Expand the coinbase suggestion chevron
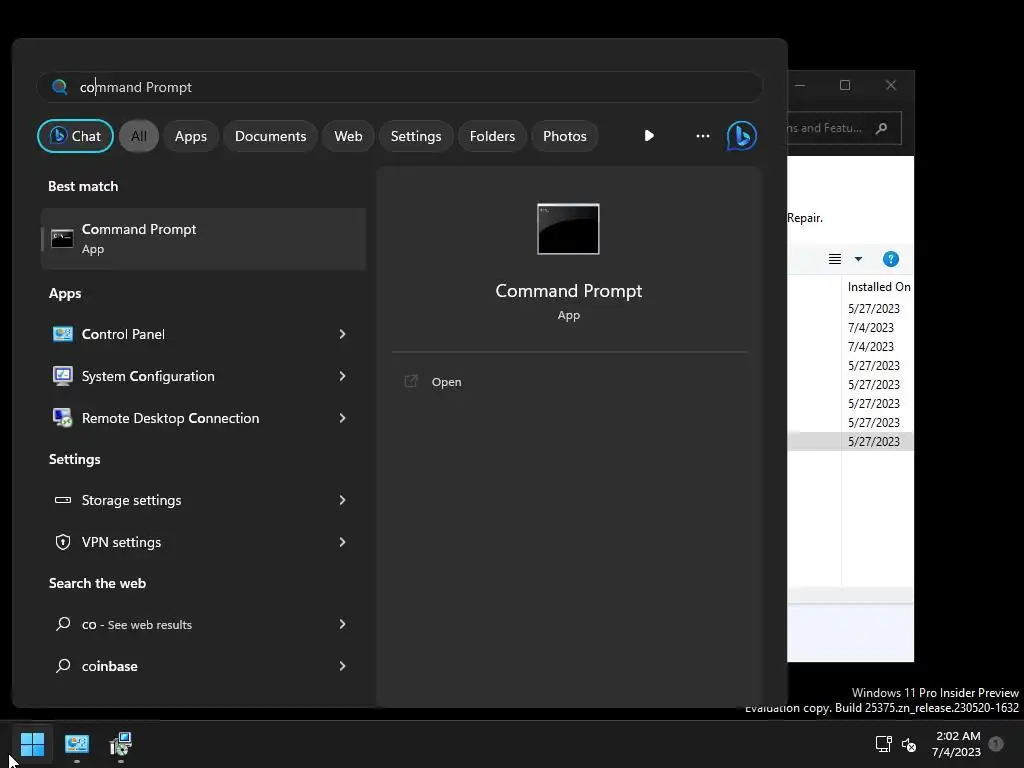This screenshot has height=768, width=1024. 342,666
